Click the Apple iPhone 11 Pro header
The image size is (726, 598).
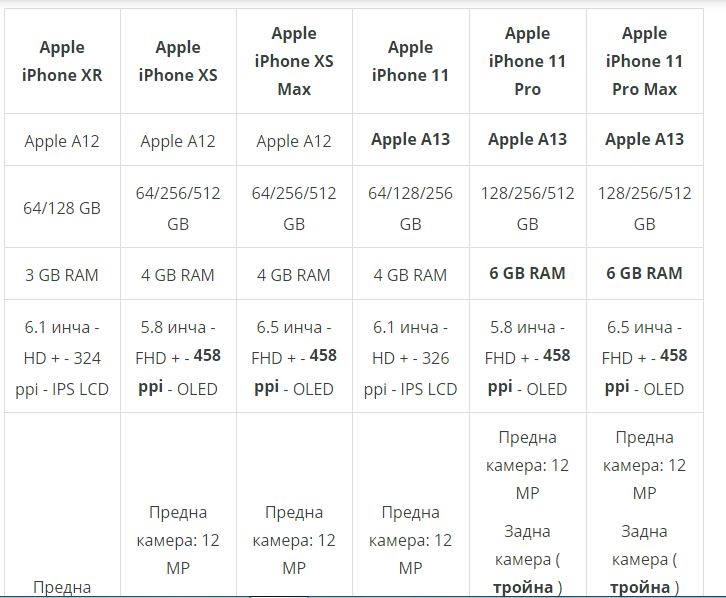tap(527, 61)
